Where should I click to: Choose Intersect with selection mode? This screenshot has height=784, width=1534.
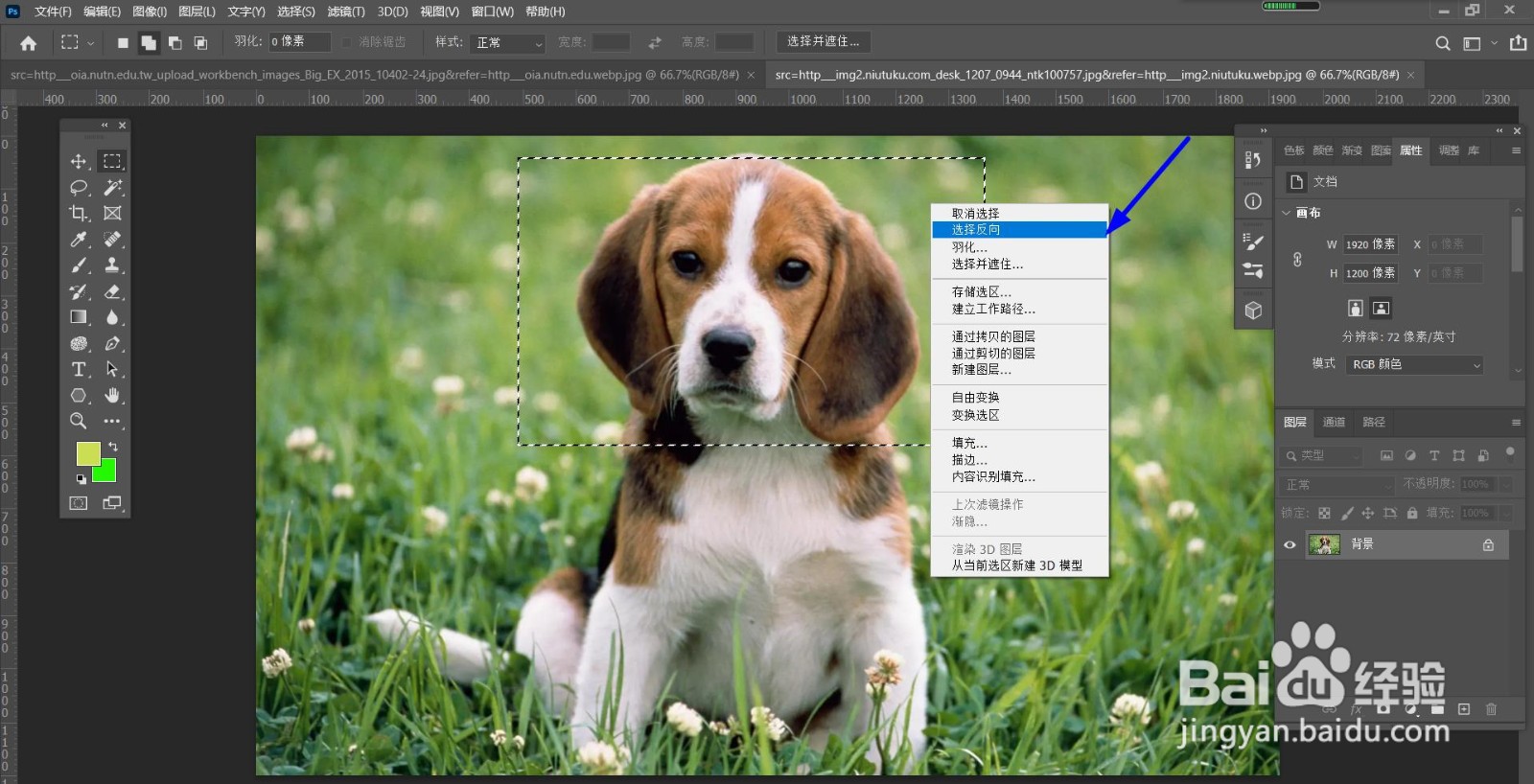200,42
